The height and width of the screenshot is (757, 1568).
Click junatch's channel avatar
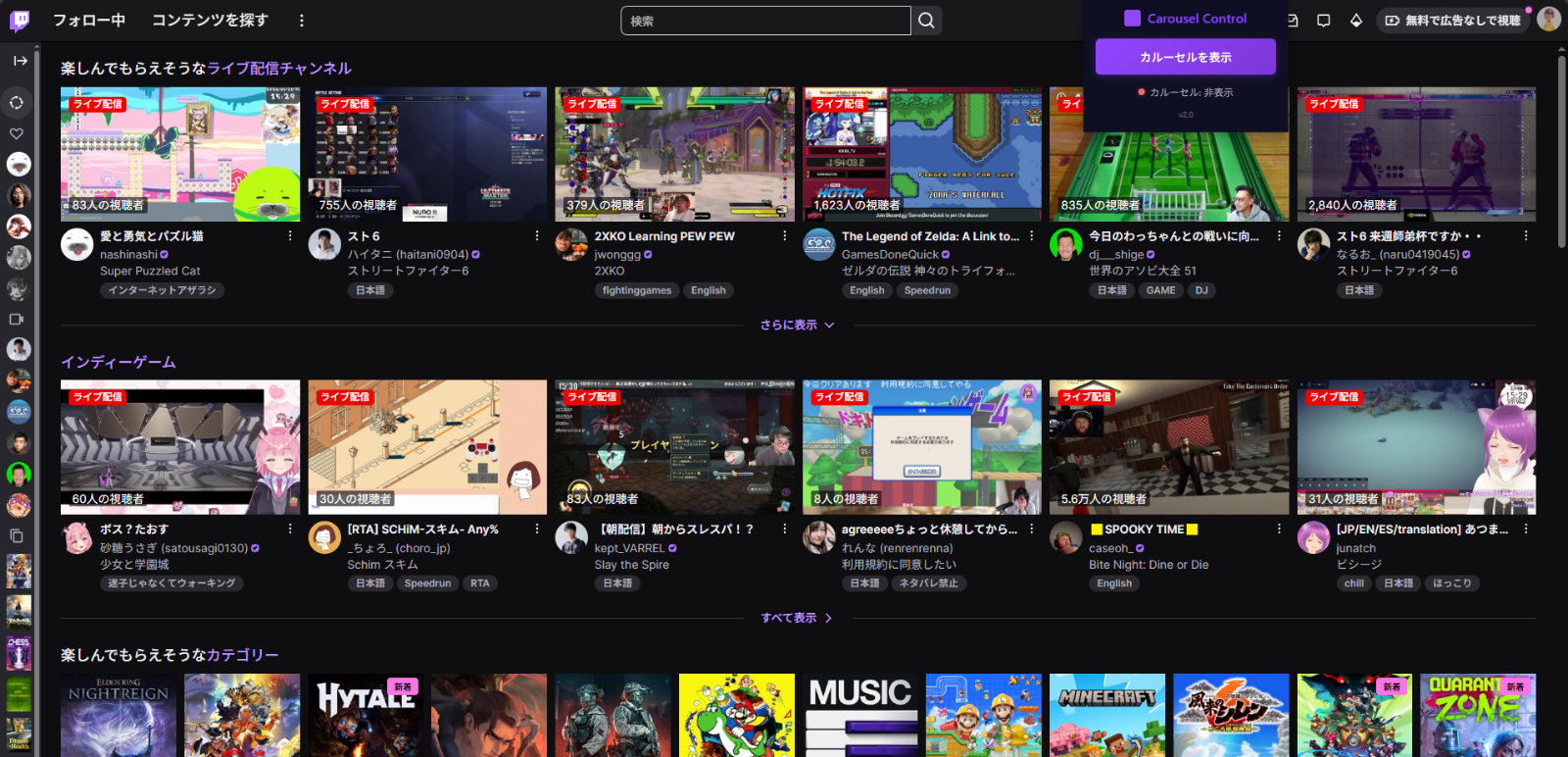pos(1313,537)
